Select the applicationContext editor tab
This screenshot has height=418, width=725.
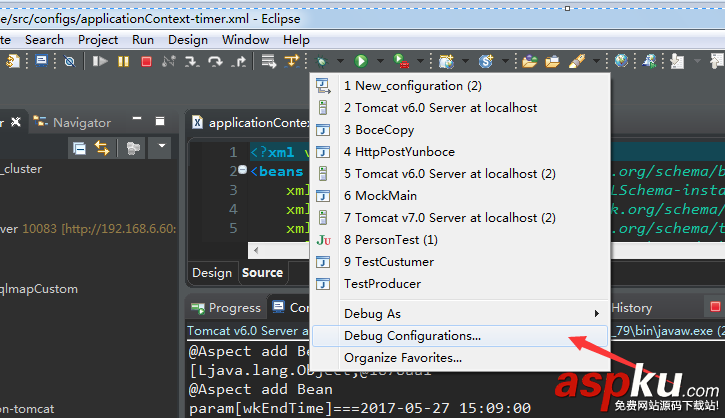(250, 123)
